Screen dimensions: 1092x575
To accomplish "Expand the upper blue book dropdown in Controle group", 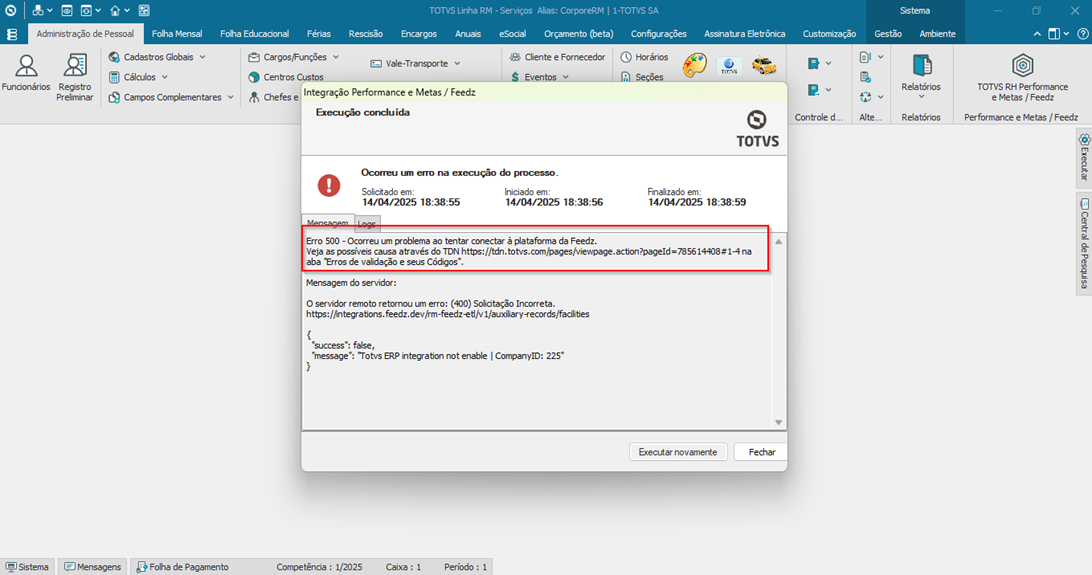I will [829, 63].
